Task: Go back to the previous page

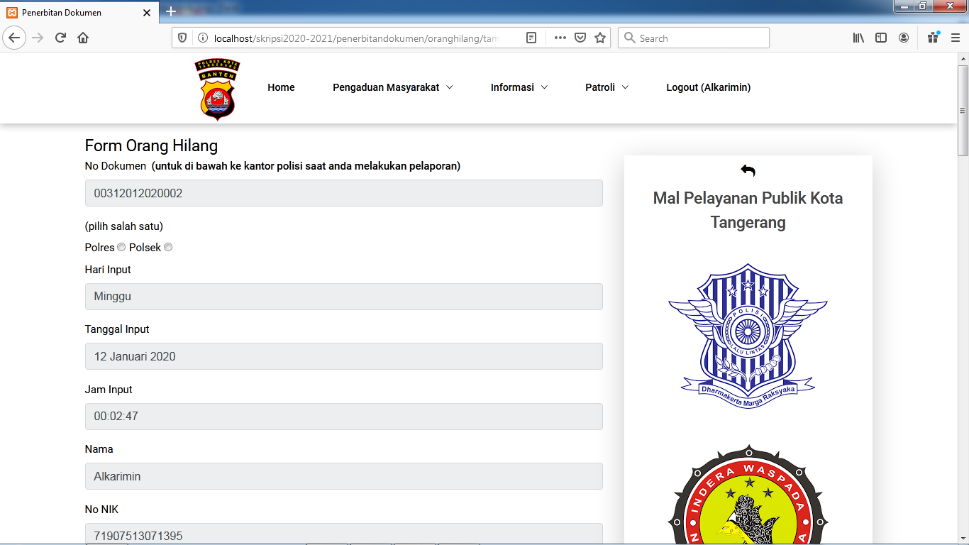Action: (x=14, y=38)
